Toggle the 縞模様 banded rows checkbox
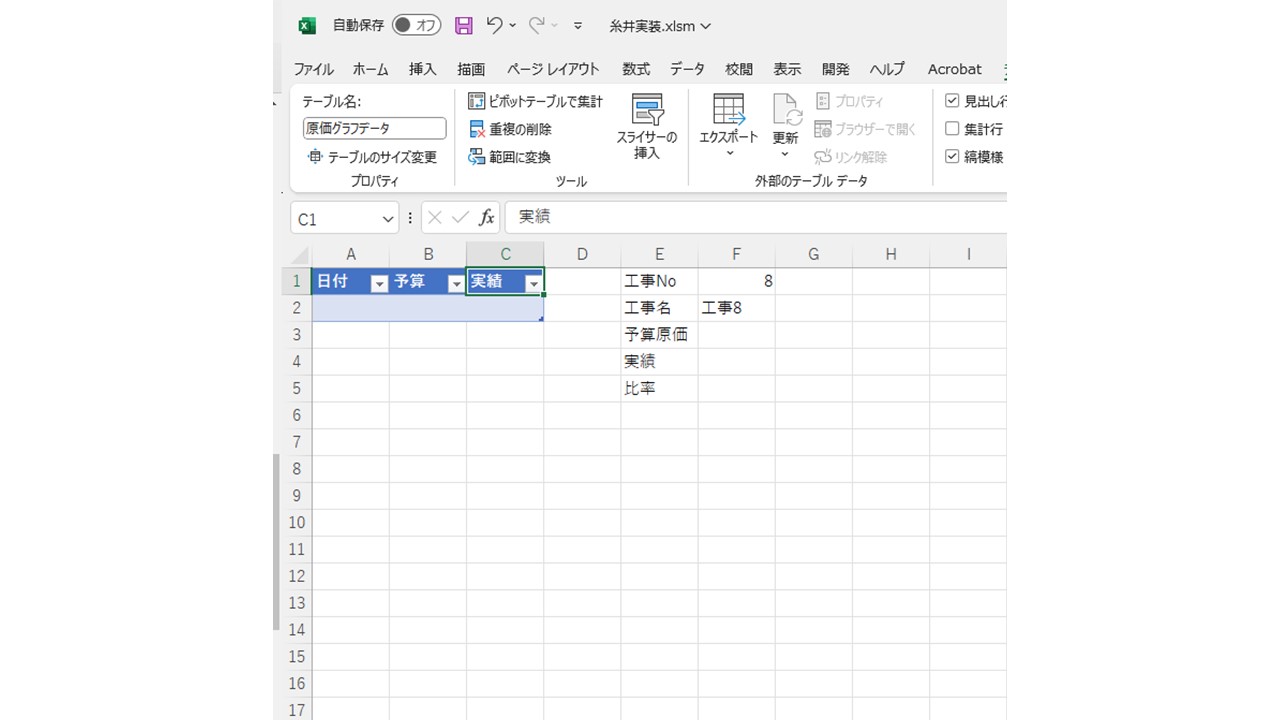Viewport: 1280px width, 720px height. [952, 157]
